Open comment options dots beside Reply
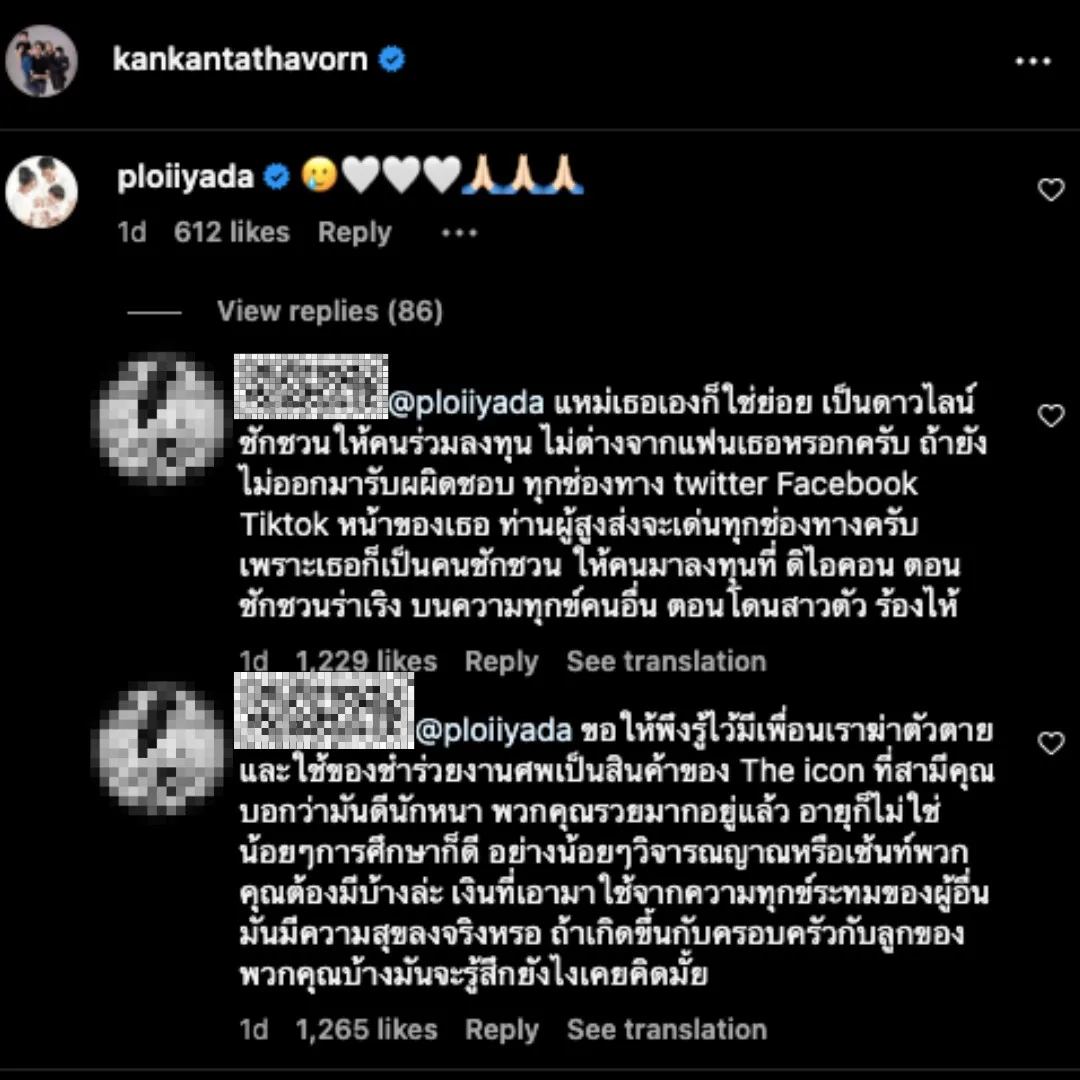 click(459, 233)
